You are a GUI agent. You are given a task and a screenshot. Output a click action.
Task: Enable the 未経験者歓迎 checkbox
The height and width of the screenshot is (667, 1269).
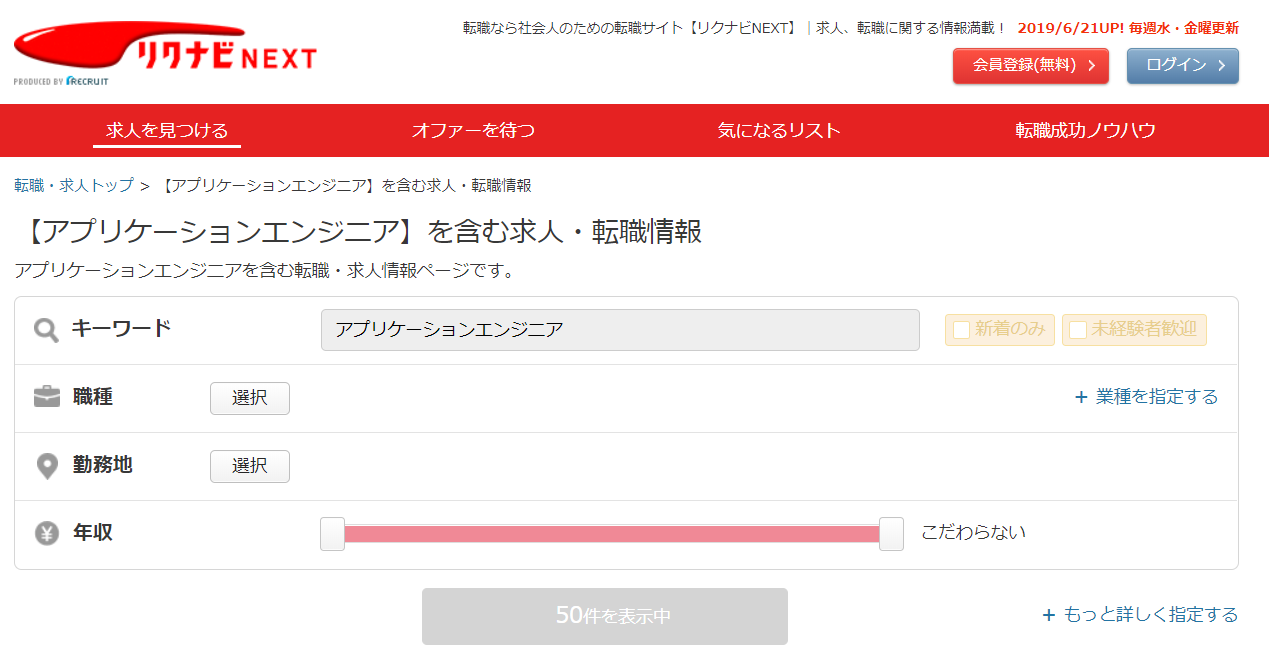click(1078, 330)
